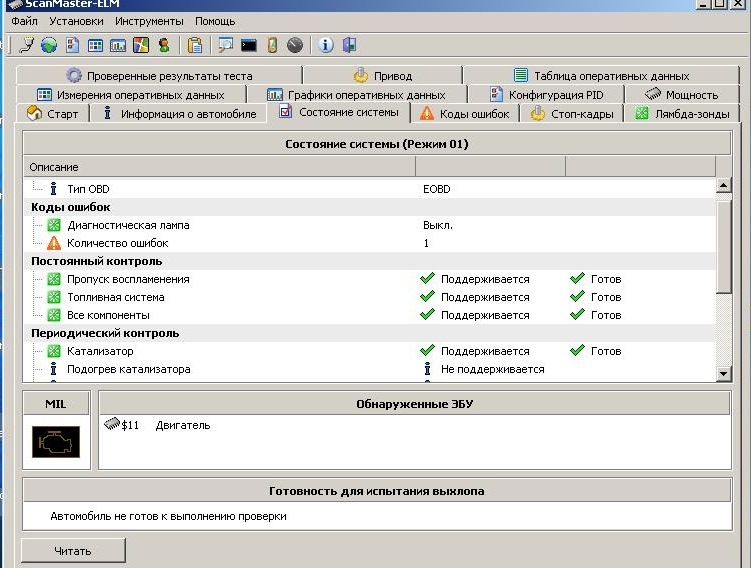The height and width of the screenshot is (568, 751).
Task: Open the Файл menu
Action: (x=25, y=21)
